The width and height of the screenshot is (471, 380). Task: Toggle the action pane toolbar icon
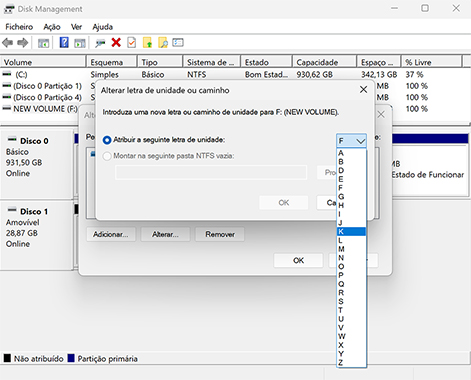(80, 43)
